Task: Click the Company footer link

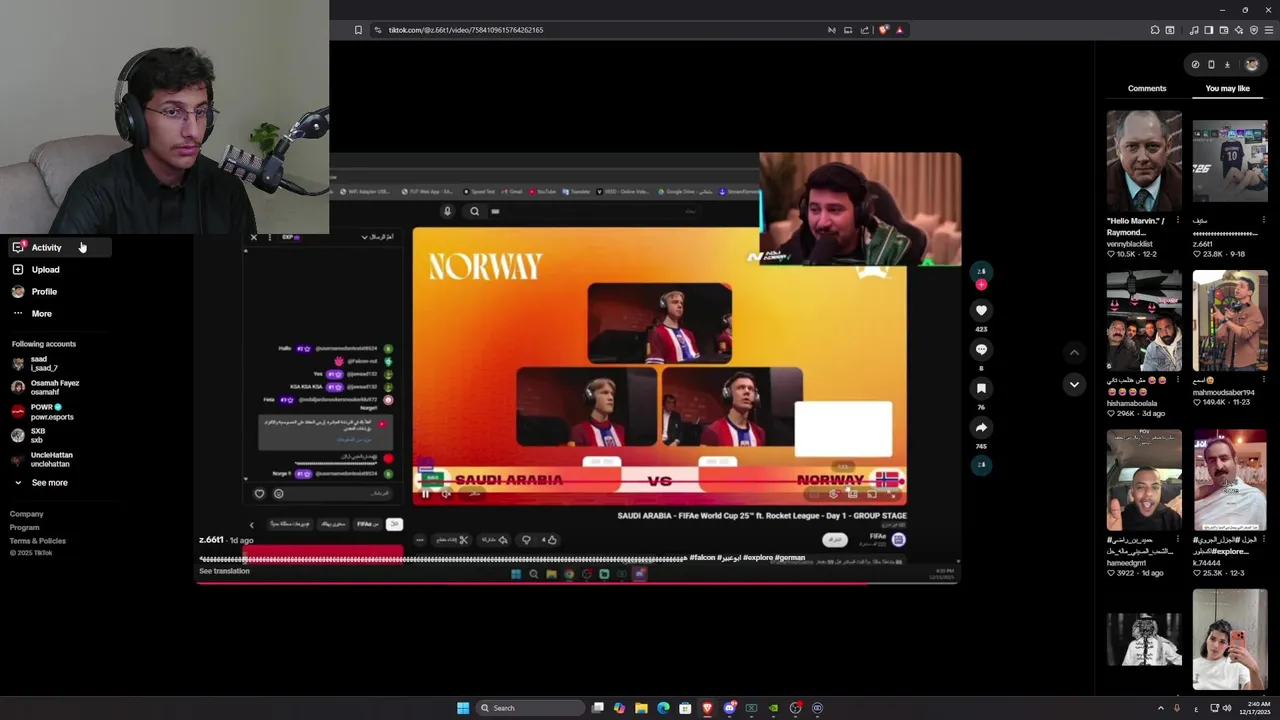Action: point(27,514)
